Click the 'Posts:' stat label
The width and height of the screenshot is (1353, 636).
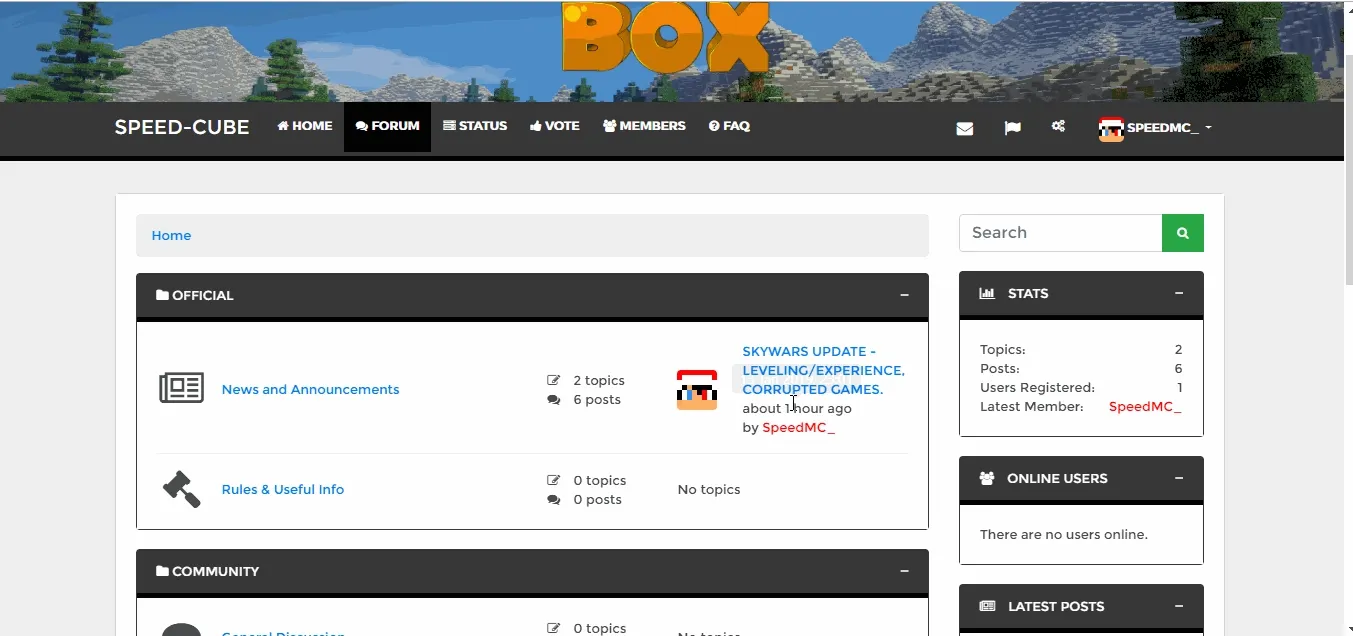tap(1000, 369)
